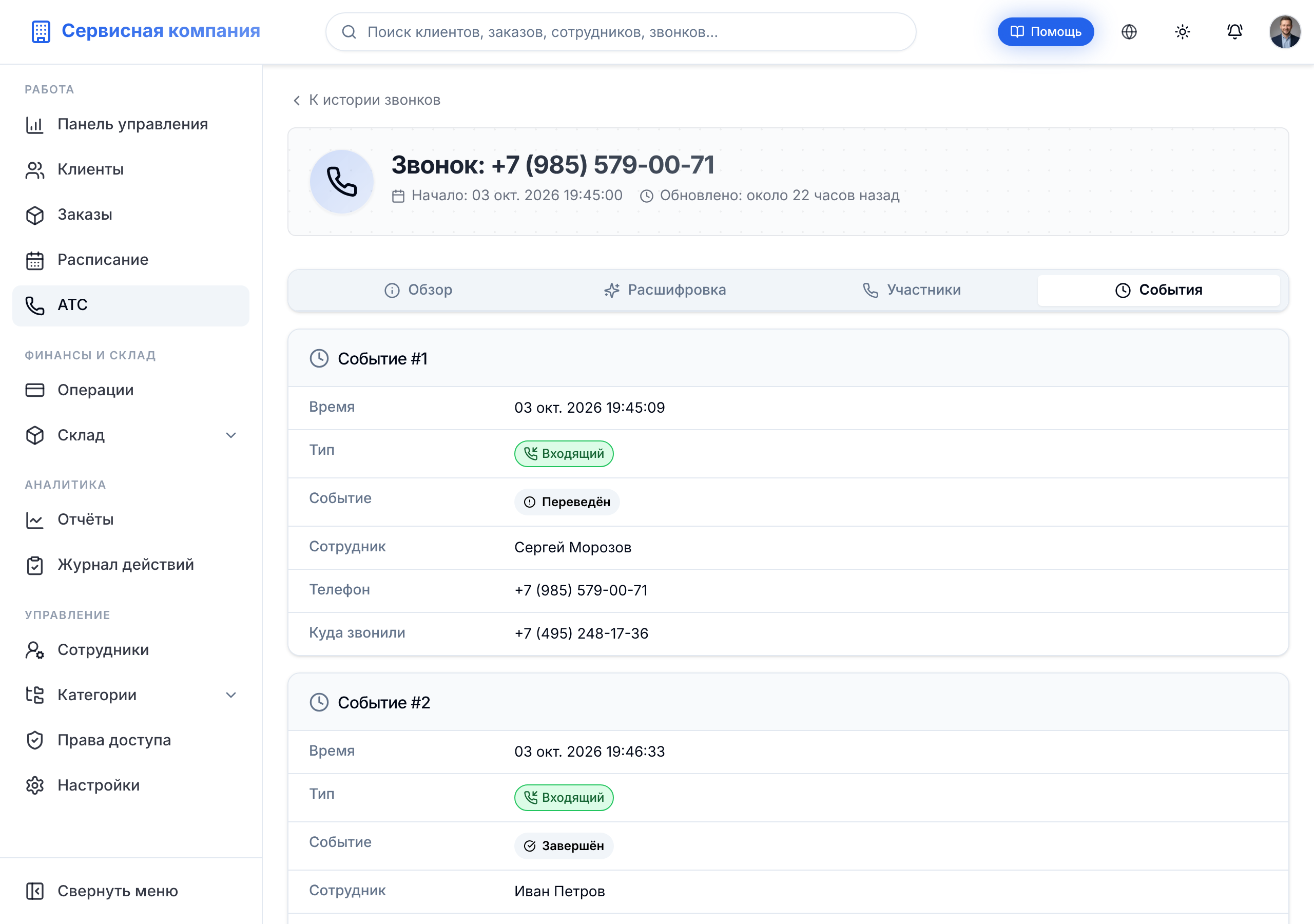
Task: Click the company building logo icon
Action: 41,31
